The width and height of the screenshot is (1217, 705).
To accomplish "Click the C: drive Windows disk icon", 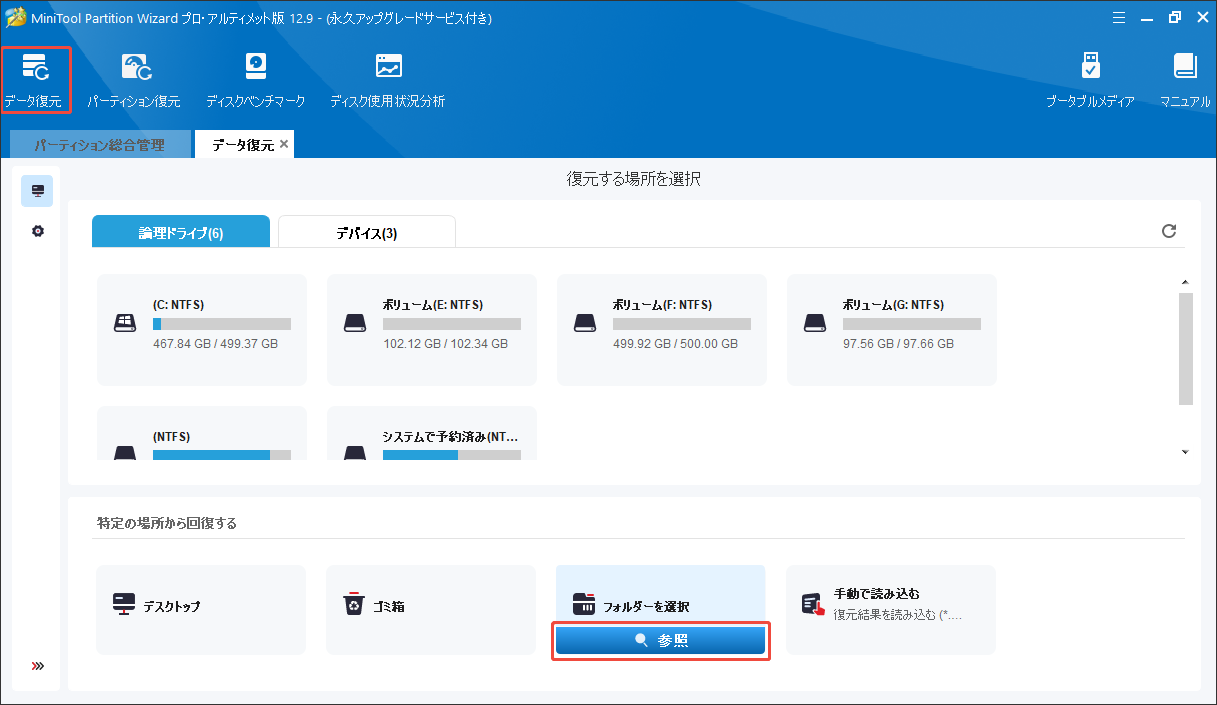I will pyautogui.click(x=125, y=324).
